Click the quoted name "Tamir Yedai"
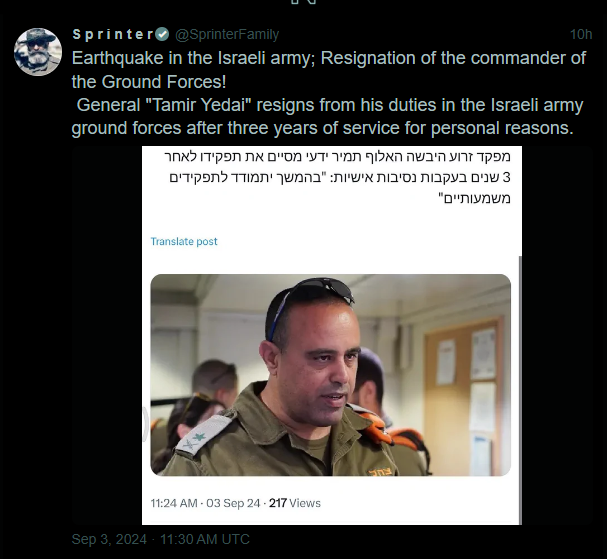This screenshot has height=559, width=607. [x=200, y=106]
